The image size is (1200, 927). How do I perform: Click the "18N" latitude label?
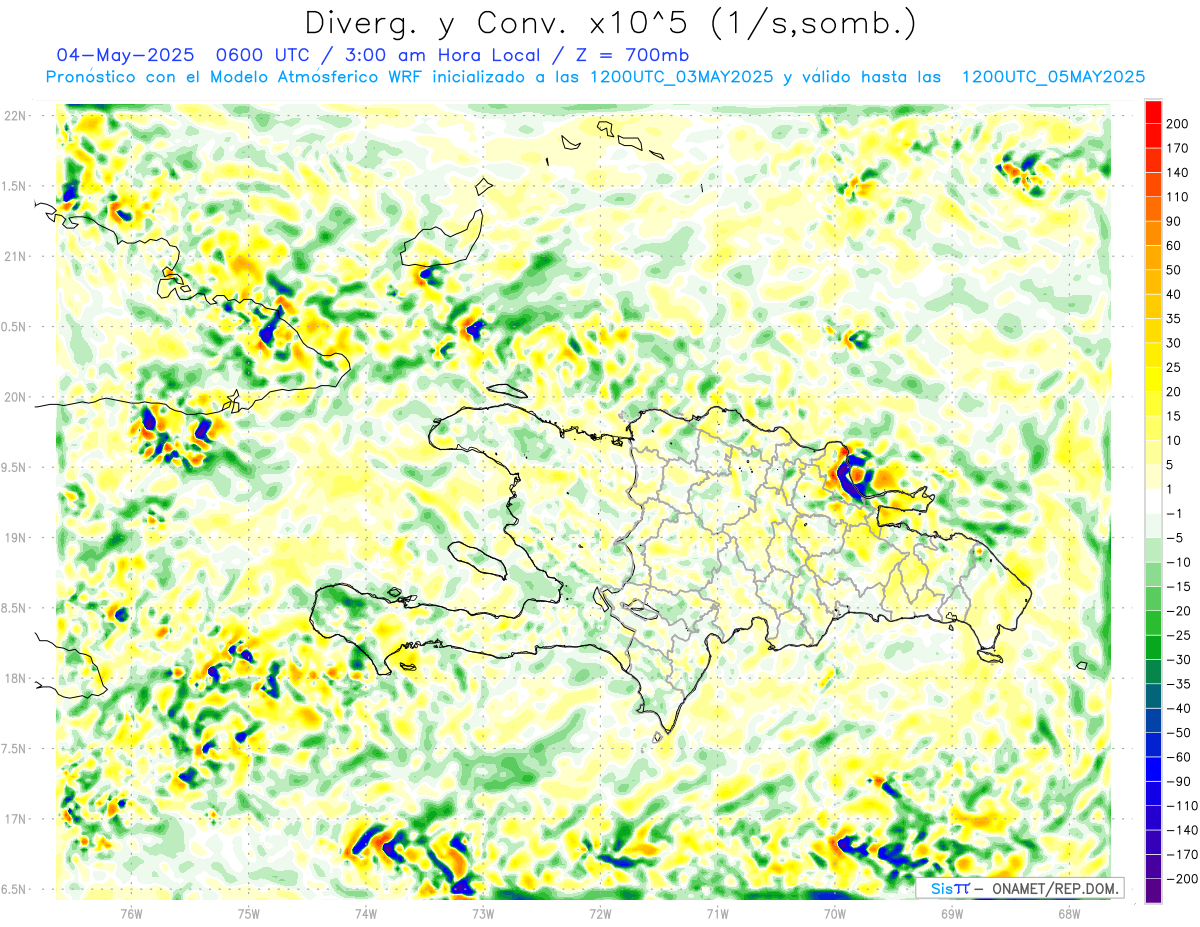pos(14,679)
